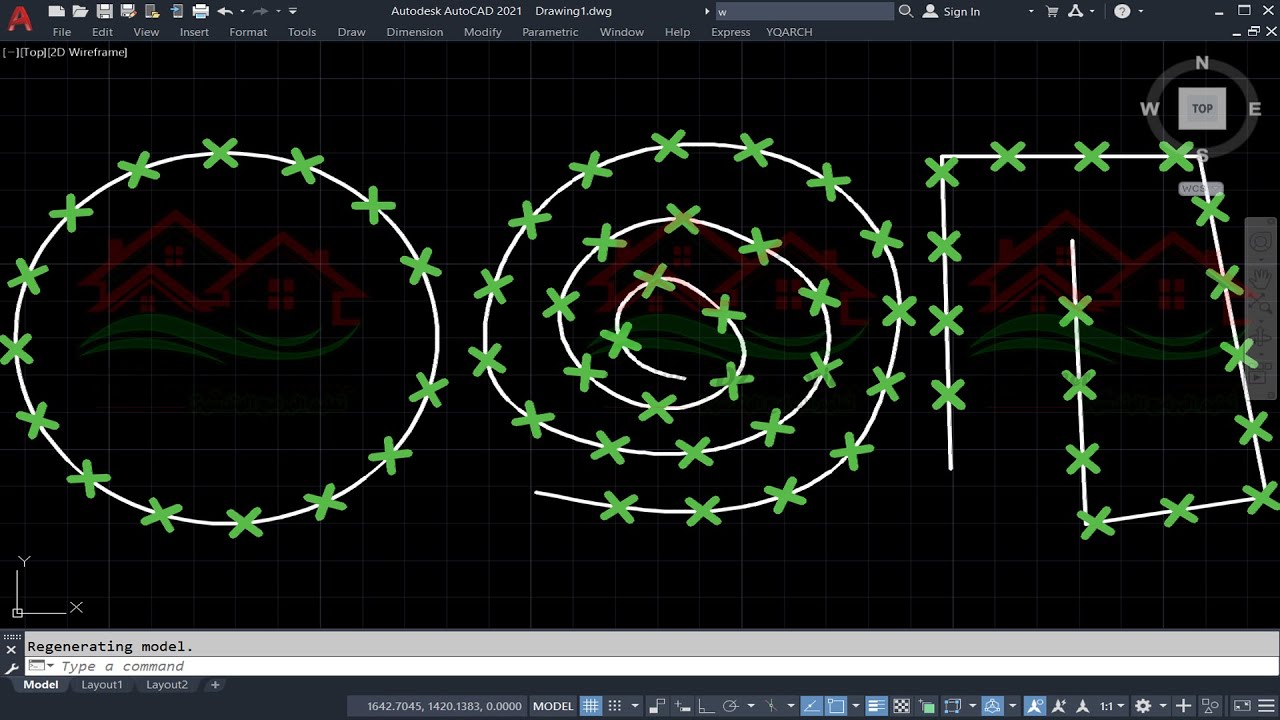
Task: Switch to the Layout2 tab
Action: point(167,685)
